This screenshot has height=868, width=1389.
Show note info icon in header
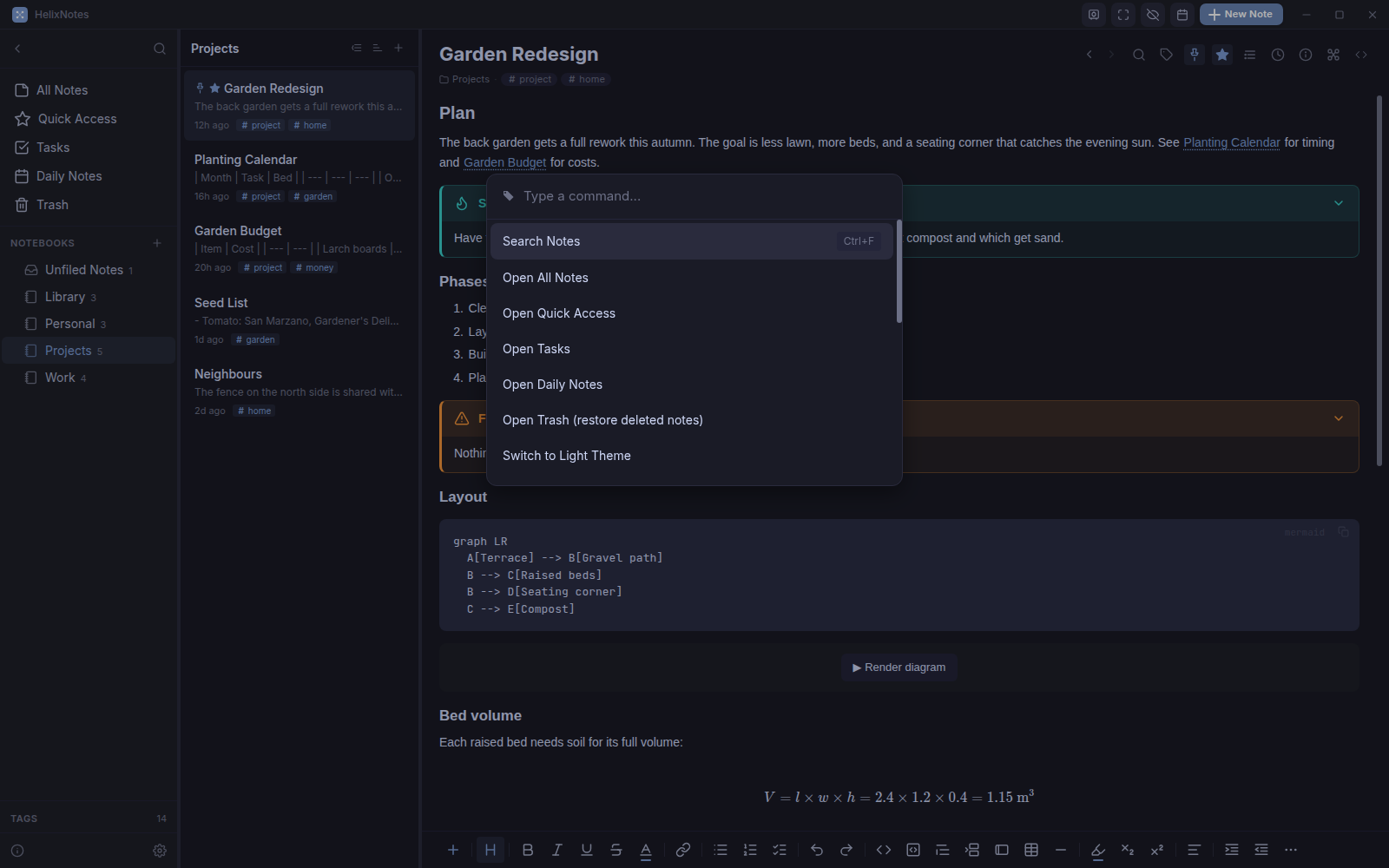point(1306,55)
